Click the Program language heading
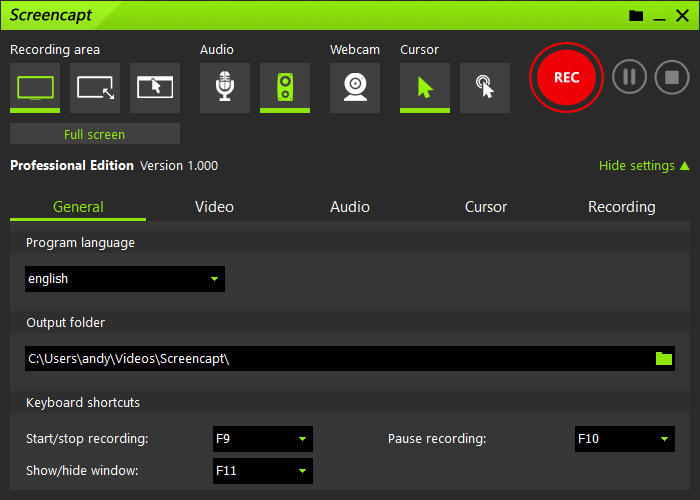The image size is (700, 500). click(80, 243)
